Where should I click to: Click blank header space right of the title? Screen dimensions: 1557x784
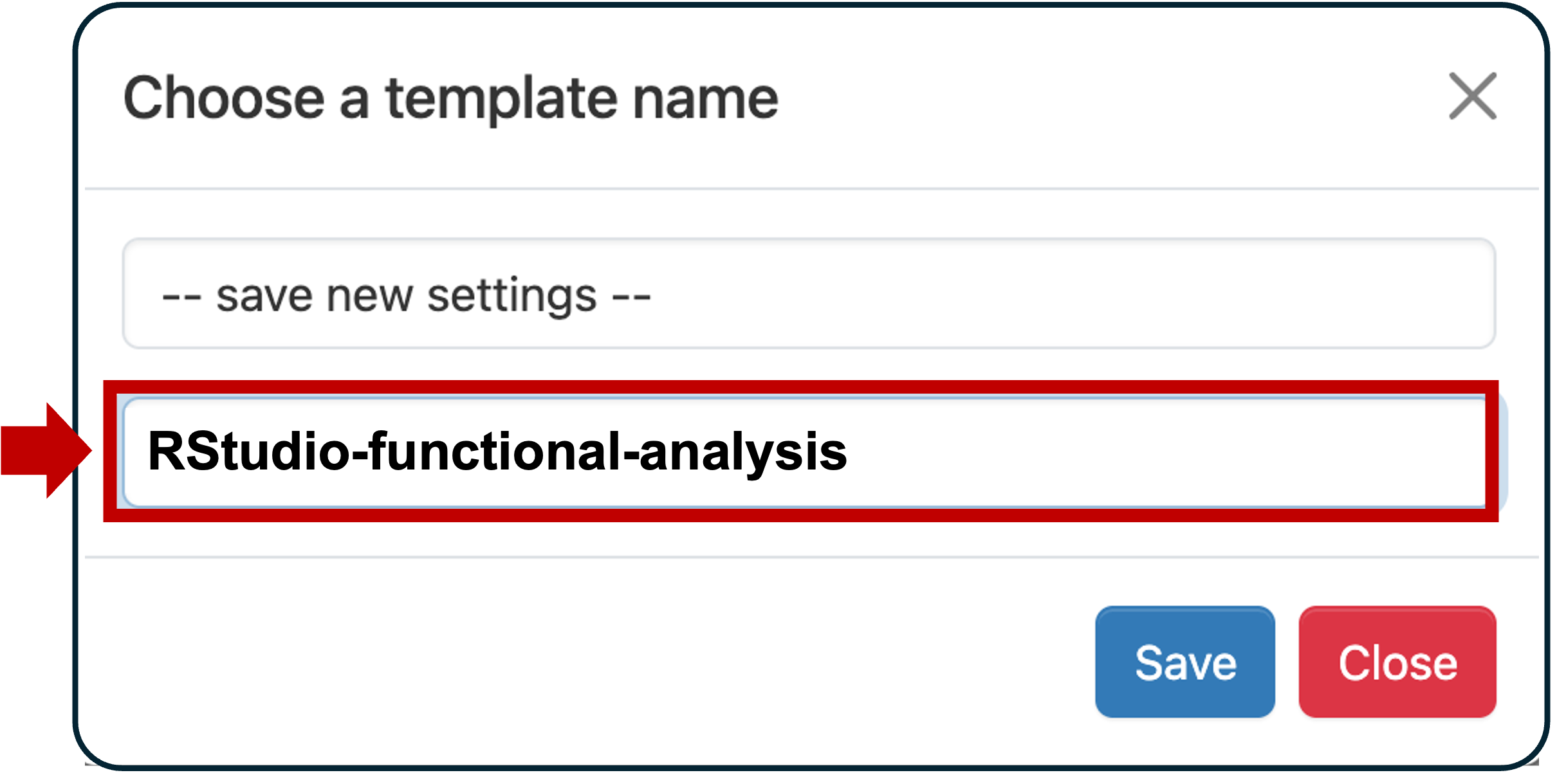(1094, 98)
